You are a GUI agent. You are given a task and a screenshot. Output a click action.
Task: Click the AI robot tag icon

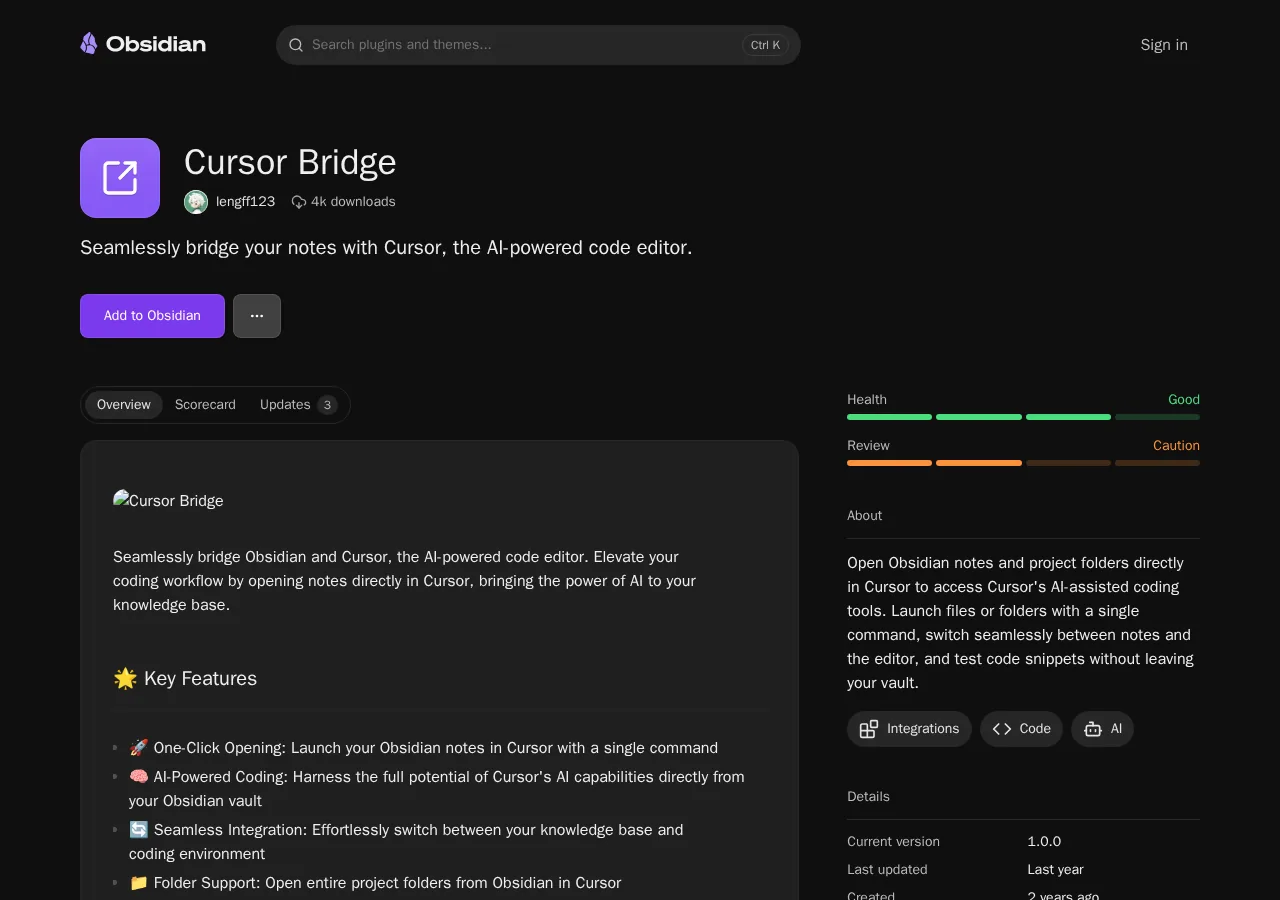[x=1093, y=729]
